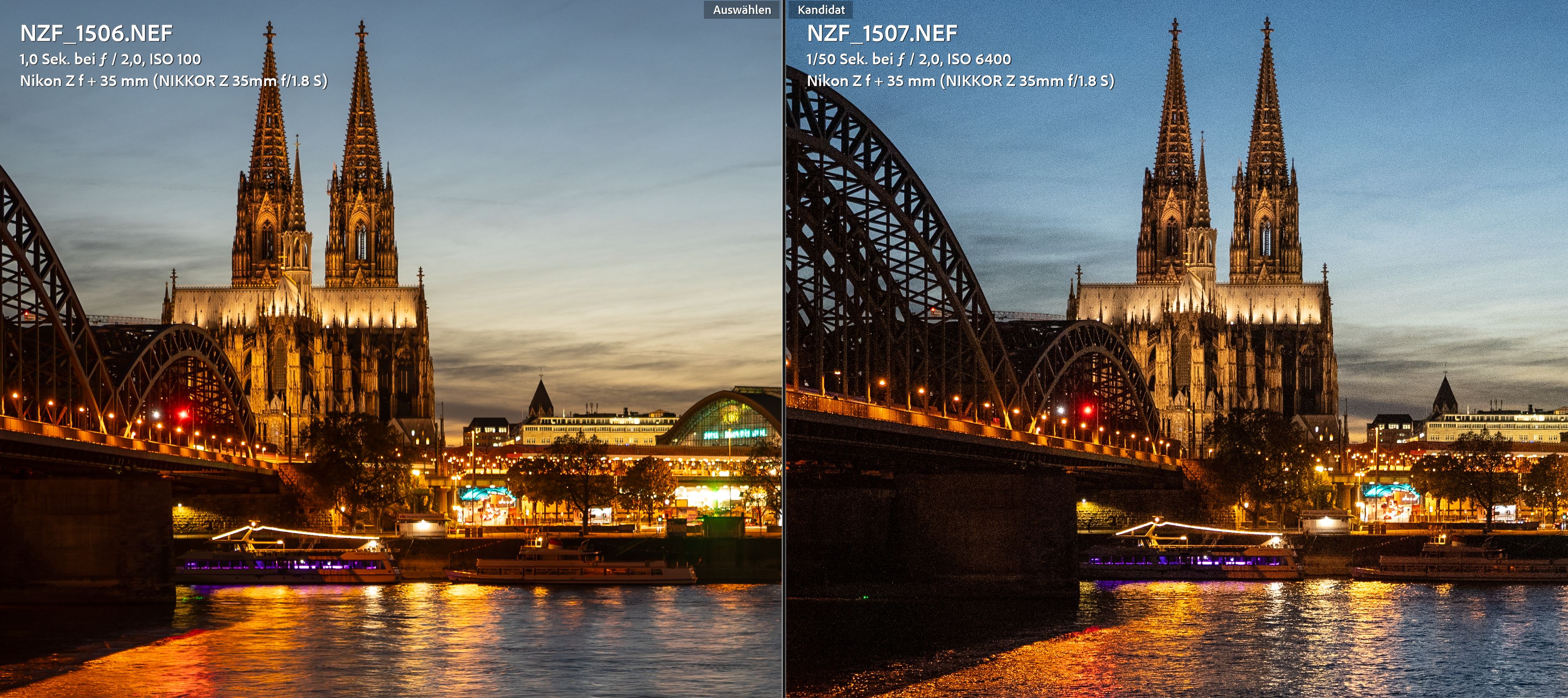The width and height of the screenshot is (1568, 698).
Task: Click the Auswählen label on left pane
Action: click(x=741, y=10)
